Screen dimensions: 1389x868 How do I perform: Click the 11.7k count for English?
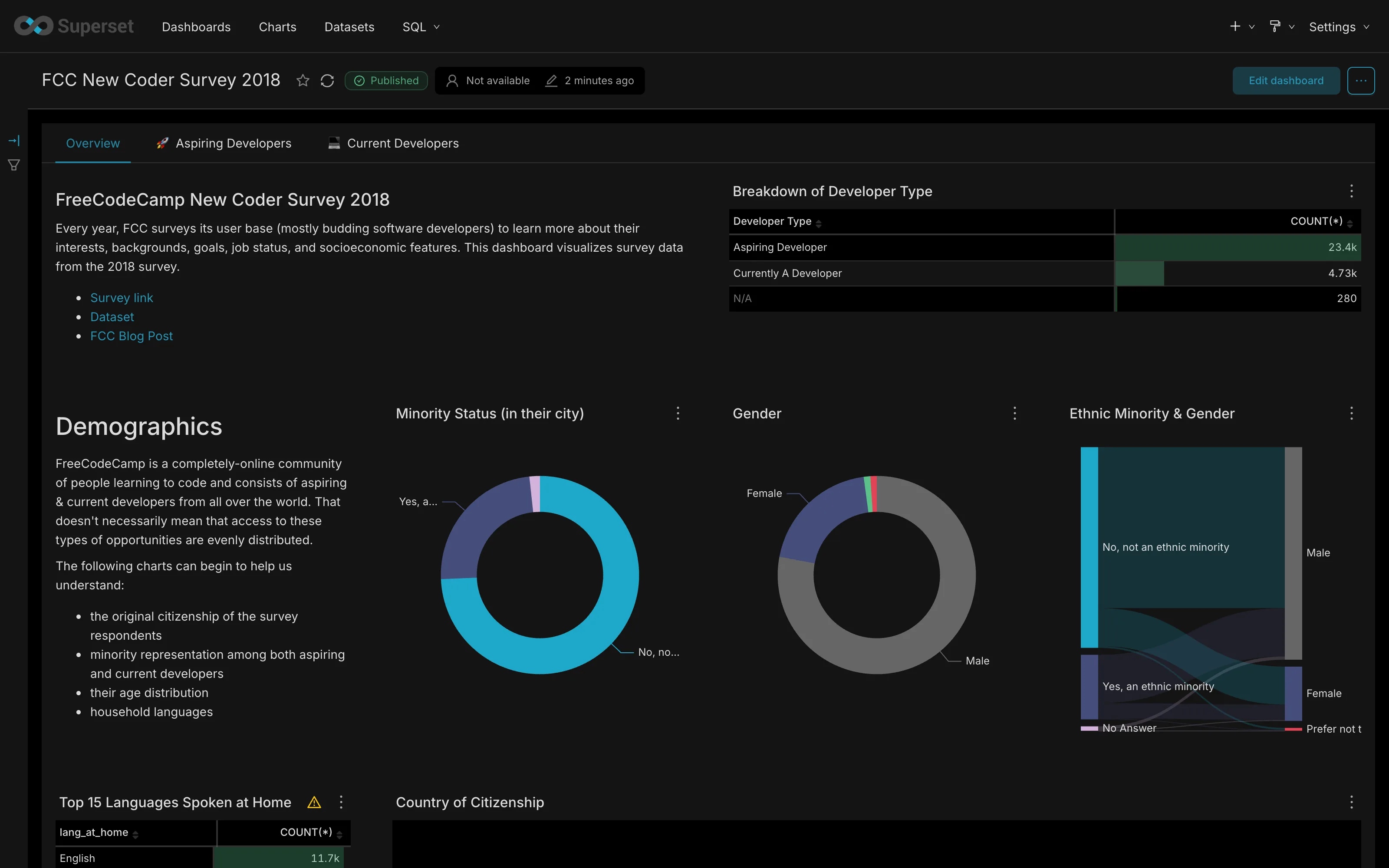(x=282, y=858)
